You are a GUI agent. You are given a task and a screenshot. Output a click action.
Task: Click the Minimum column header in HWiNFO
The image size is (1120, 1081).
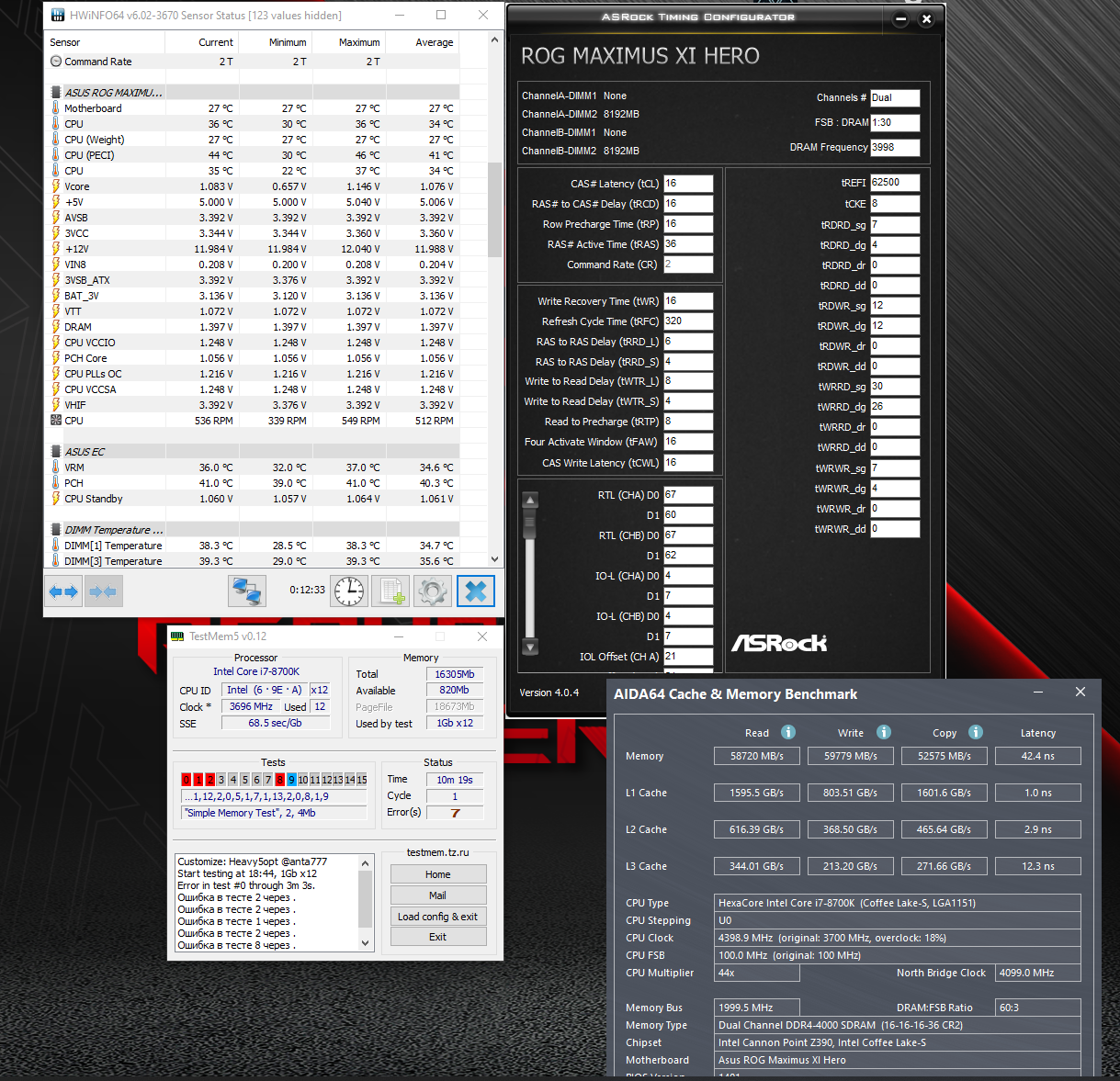[276, 42]
